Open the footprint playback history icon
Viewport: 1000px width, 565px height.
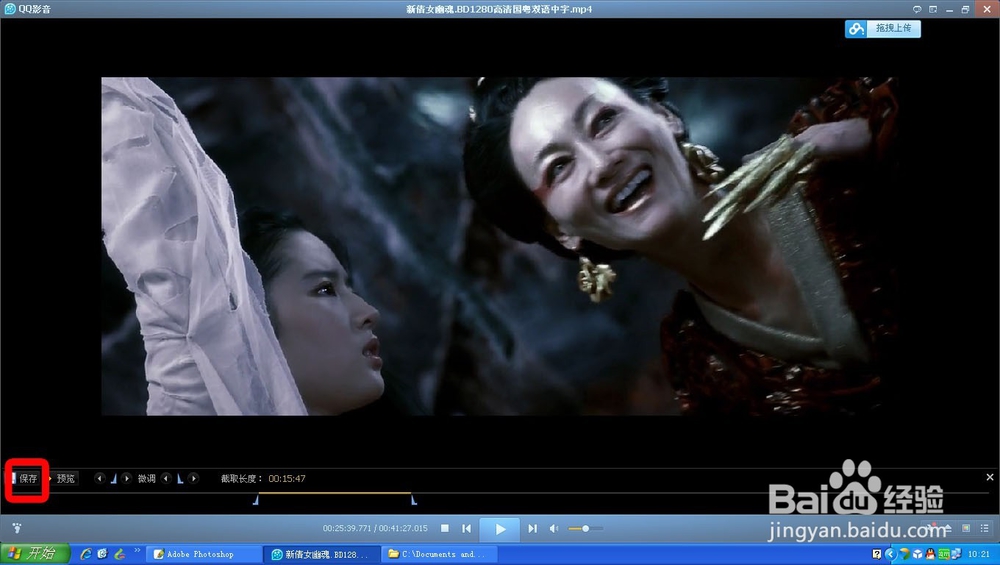coord(17,528)
